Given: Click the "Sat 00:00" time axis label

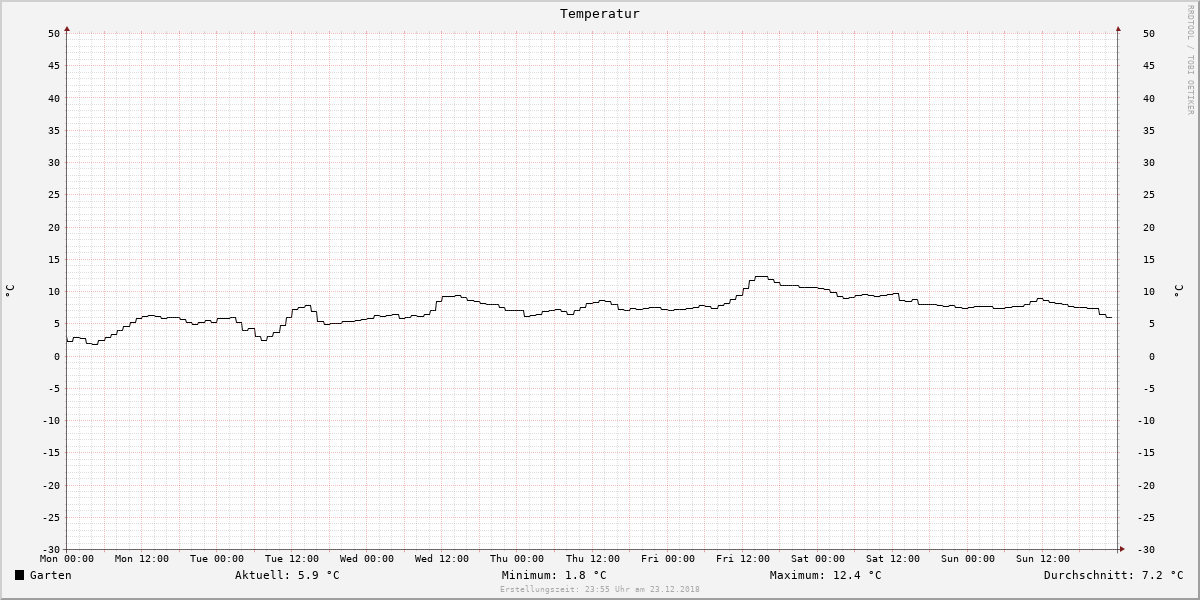Looking at the screenshot, I should (x=818, y=559).
